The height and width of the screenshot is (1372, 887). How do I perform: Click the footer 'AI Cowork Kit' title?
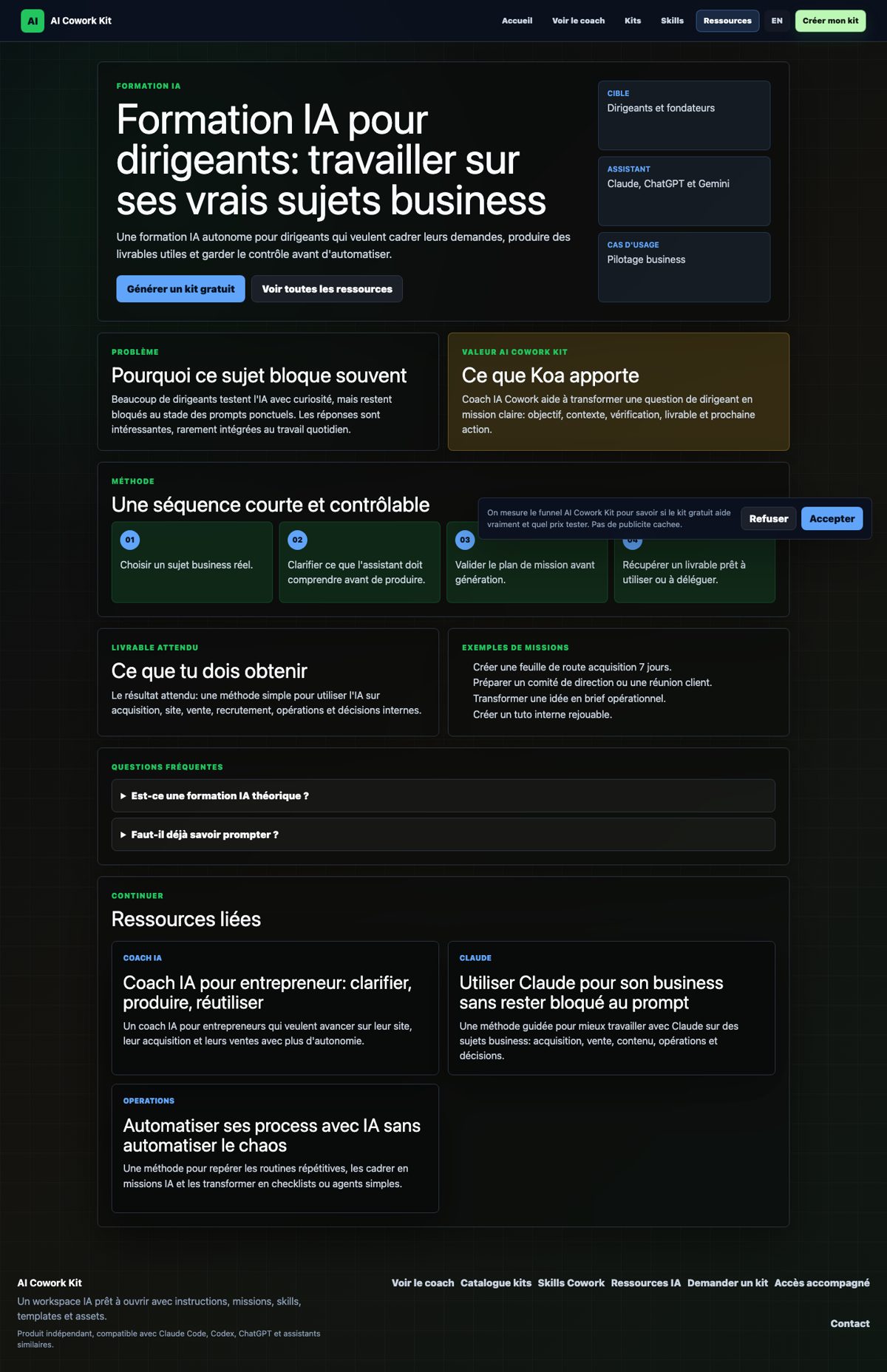[x=50, y=1283]
